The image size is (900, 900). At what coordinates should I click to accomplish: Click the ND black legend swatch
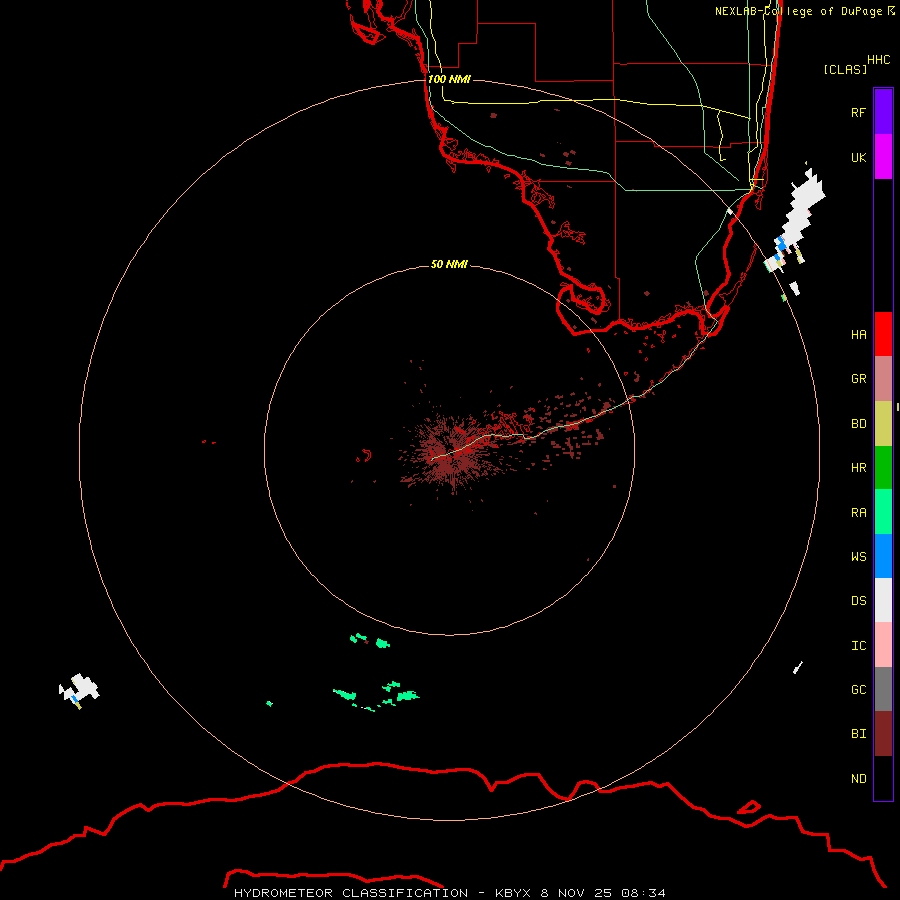point(883,778)
